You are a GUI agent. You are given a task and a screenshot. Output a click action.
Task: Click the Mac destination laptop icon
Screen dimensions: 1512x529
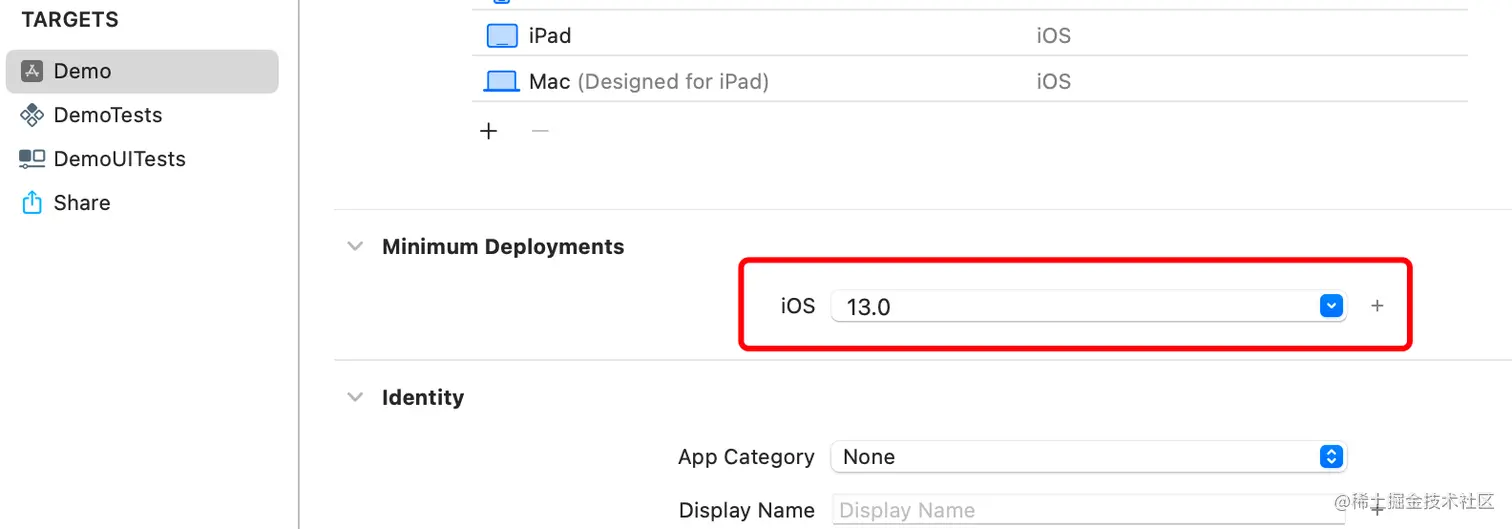[501, 82]
